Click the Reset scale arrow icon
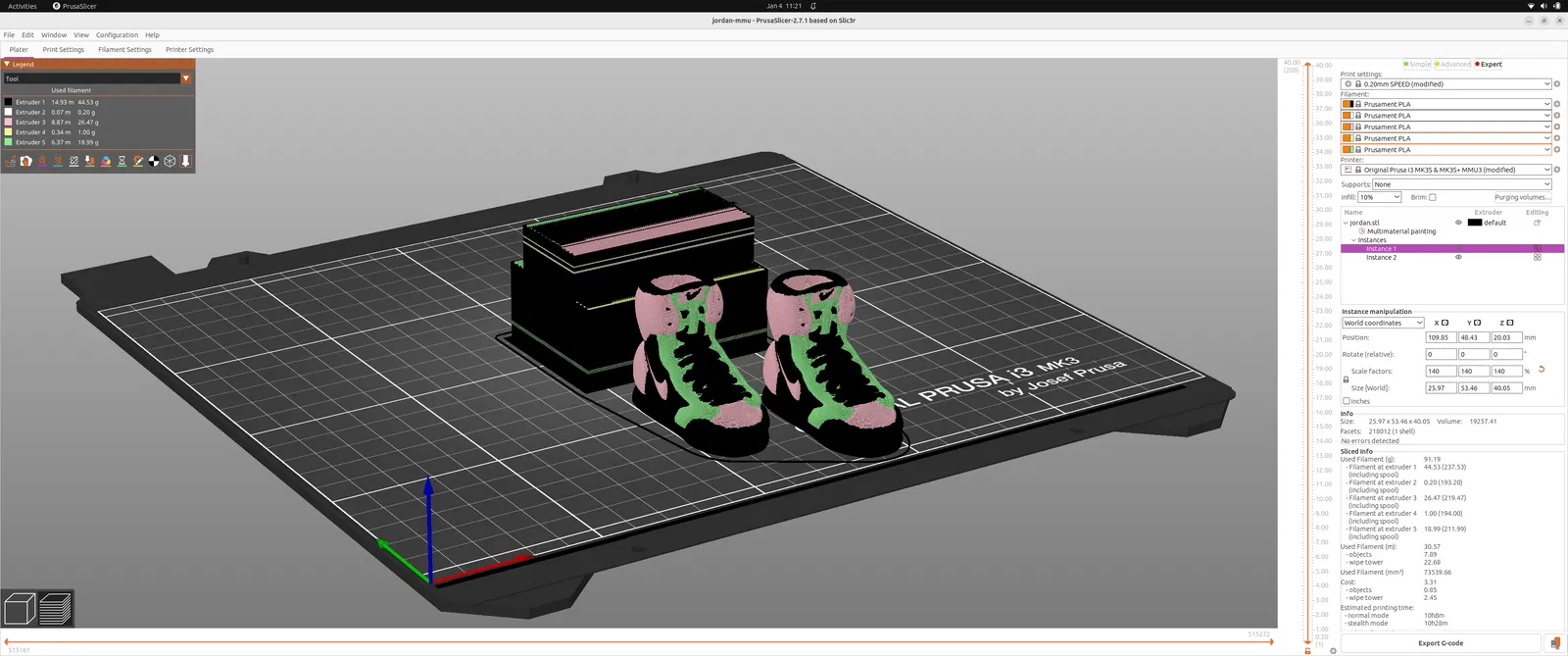Image resolution: width=1568 pixels, height=656 pixels. (1542, 370)
